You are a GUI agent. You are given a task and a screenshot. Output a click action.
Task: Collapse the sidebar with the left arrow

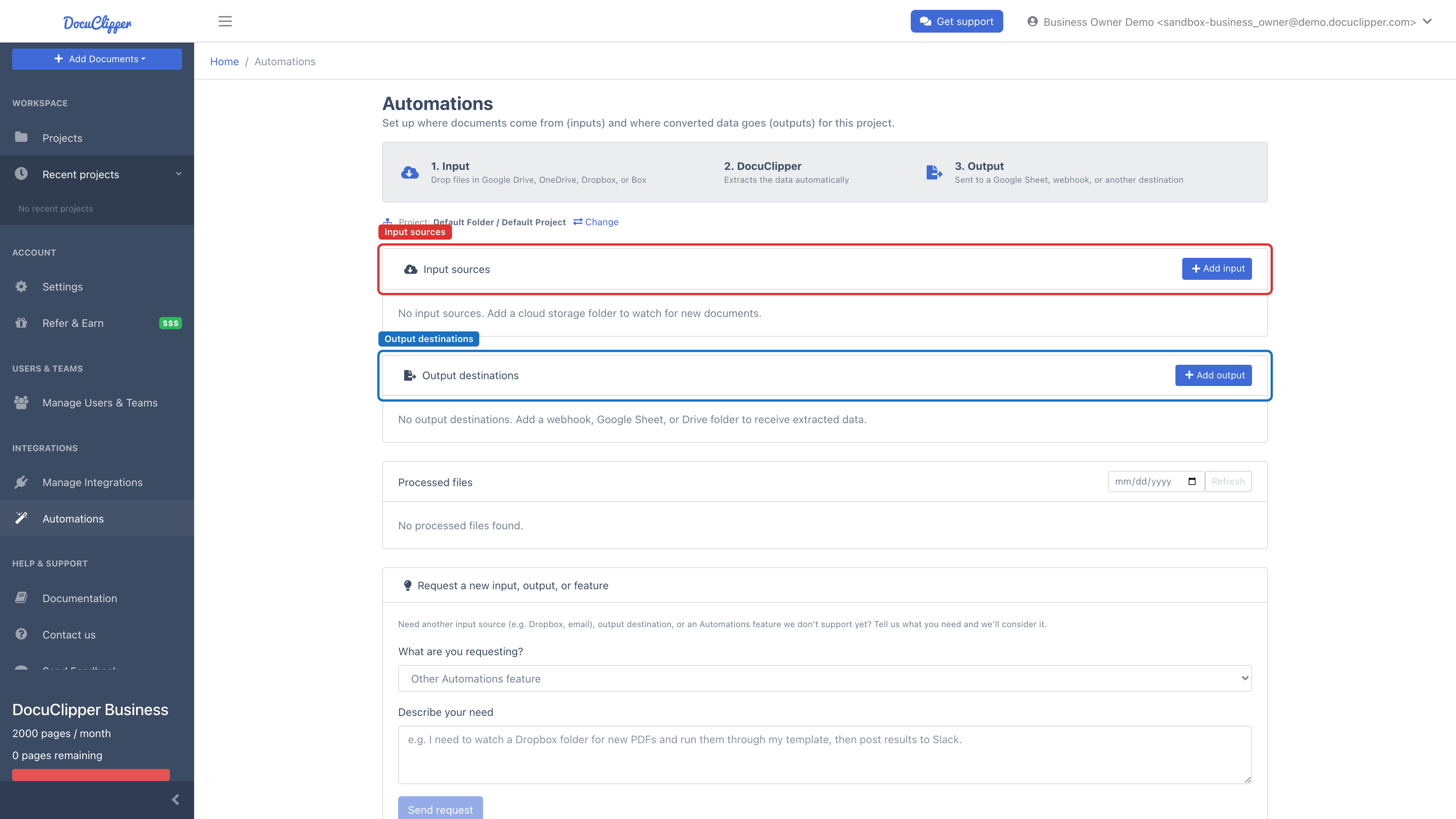(x=175, y=799)
